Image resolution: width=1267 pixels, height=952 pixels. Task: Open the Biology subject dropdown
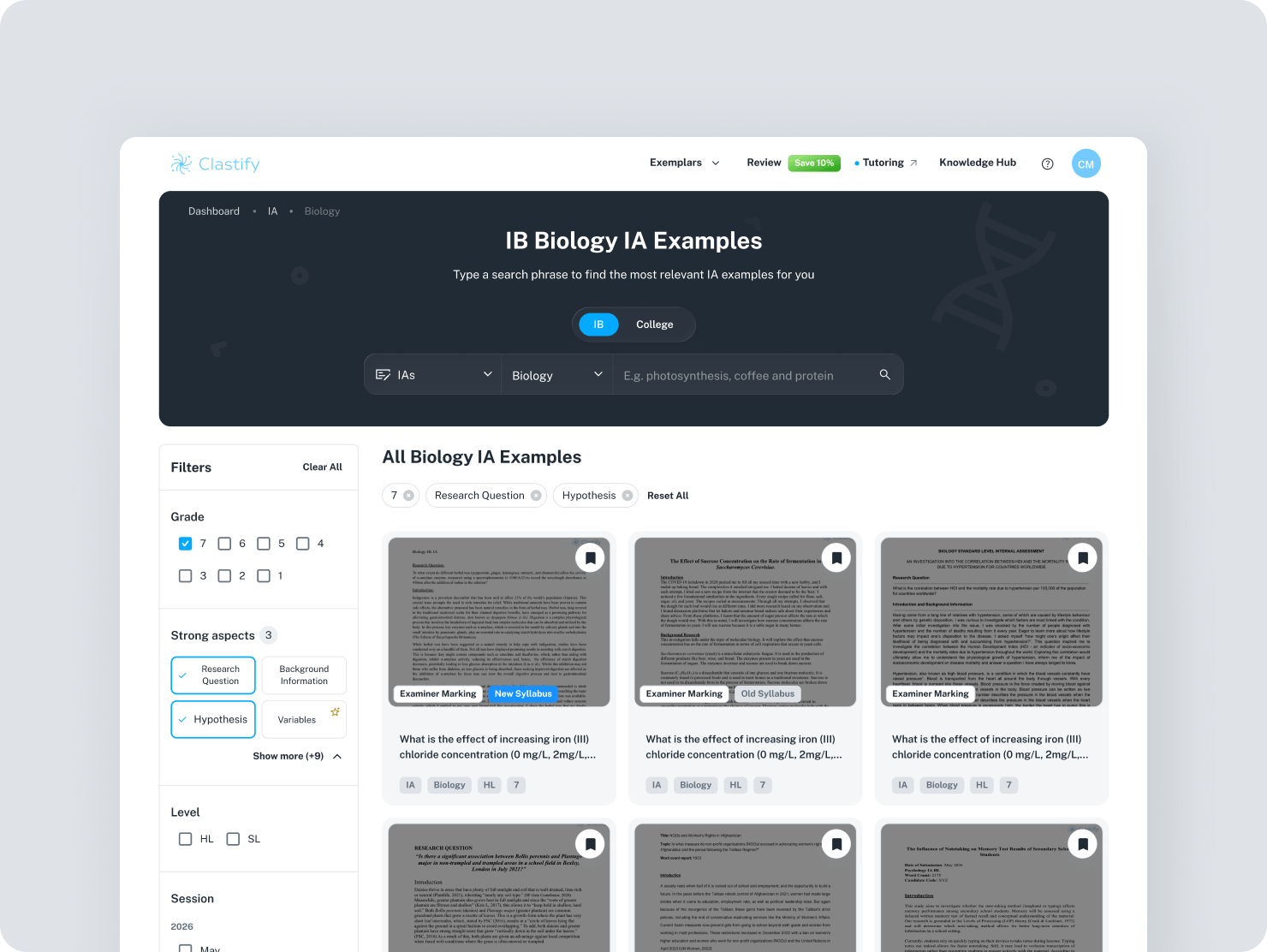556,375
